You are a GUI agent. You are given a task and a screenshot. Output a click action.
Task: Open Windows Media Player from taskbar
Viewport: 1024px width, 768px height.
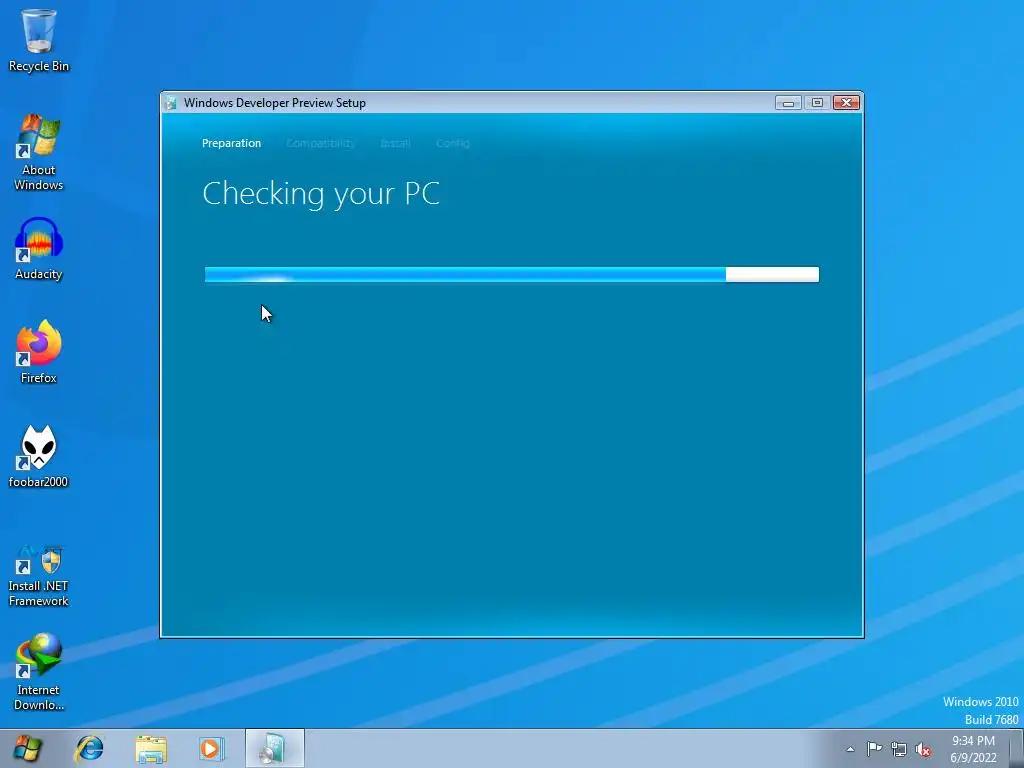[x=212, y=748]
